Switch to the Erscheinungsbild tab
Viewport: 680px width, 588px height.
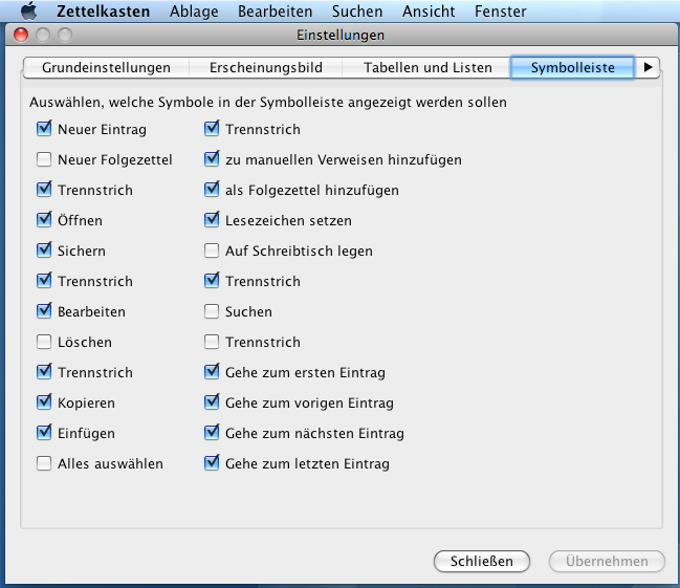tap(266, 68)
